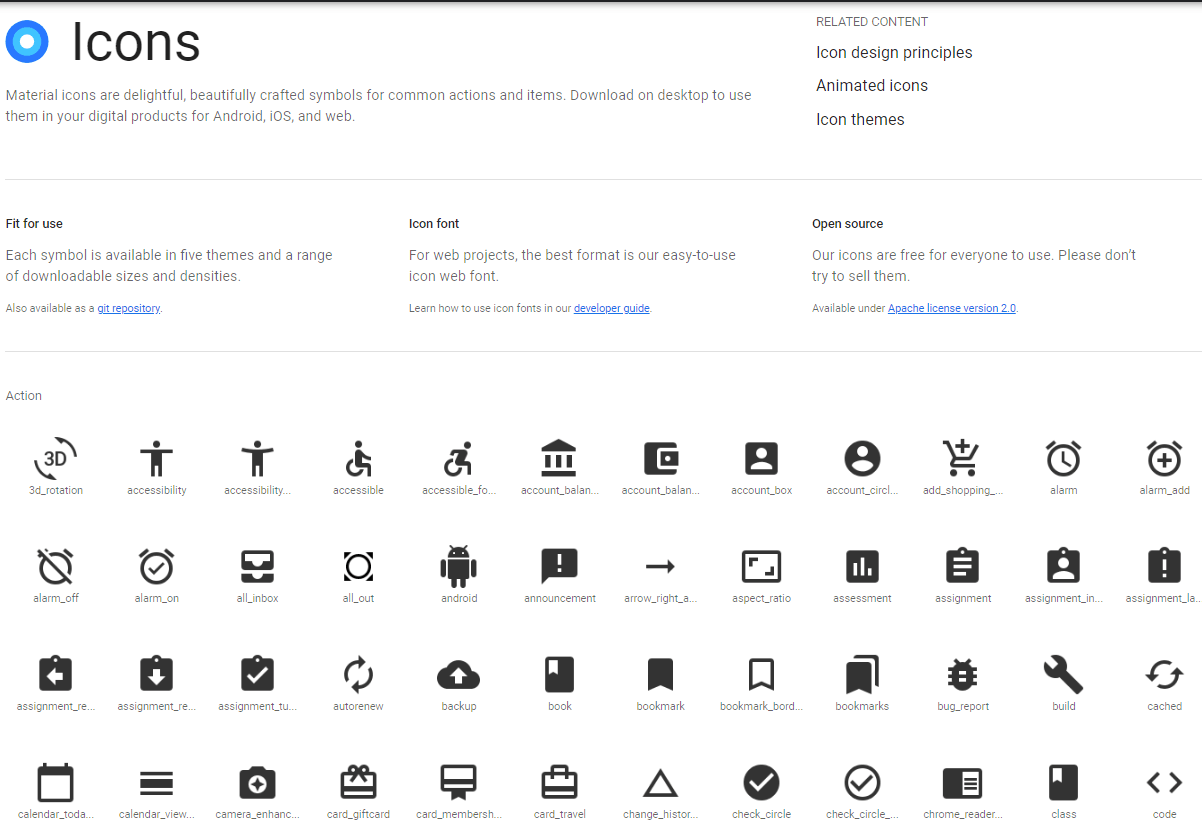Viewport: 1202px width, 822px height.
Task: Pick the bookmark_border outline icon
Action: coord(761,674)
